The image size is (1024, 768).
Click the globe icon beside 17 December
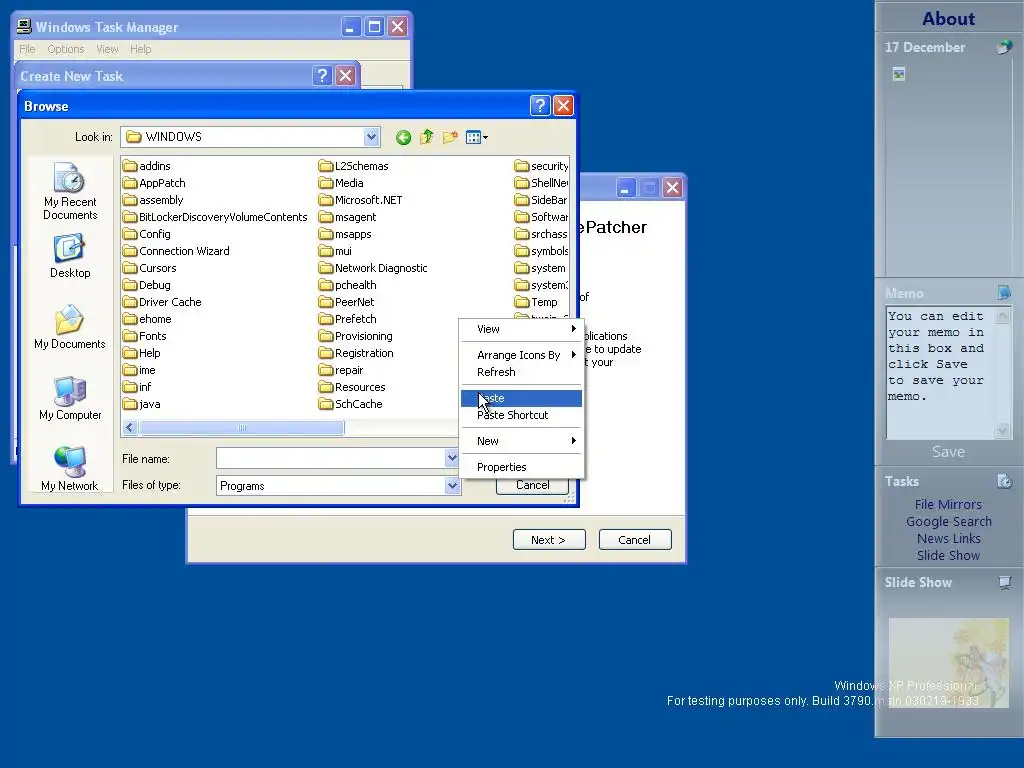(1004, 47)
